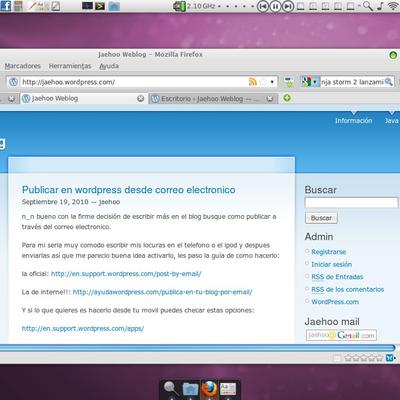Open the terminal launcher in the top panel
This screenshot has width=400, height=400.
tap(100, 6)
